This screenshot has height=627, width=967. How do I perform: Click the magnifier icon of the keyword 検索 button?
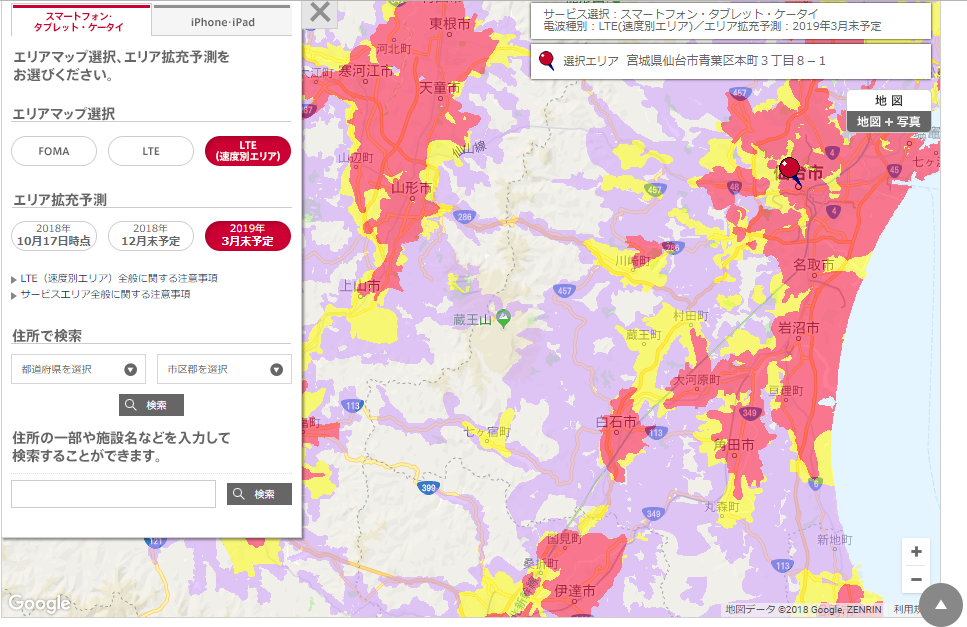[239, 494]
